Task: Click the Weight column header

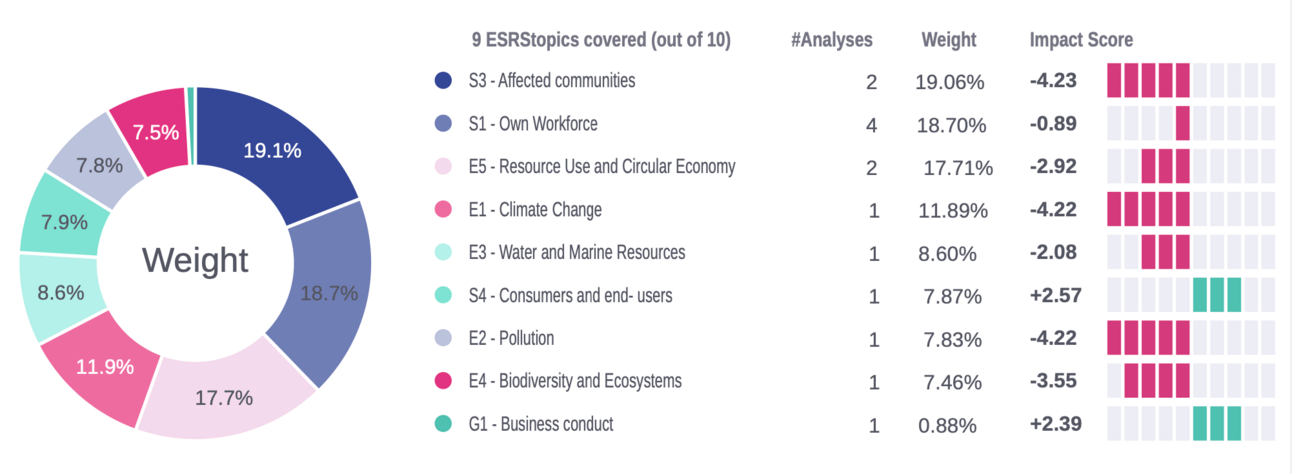Action: click(949, 40)
